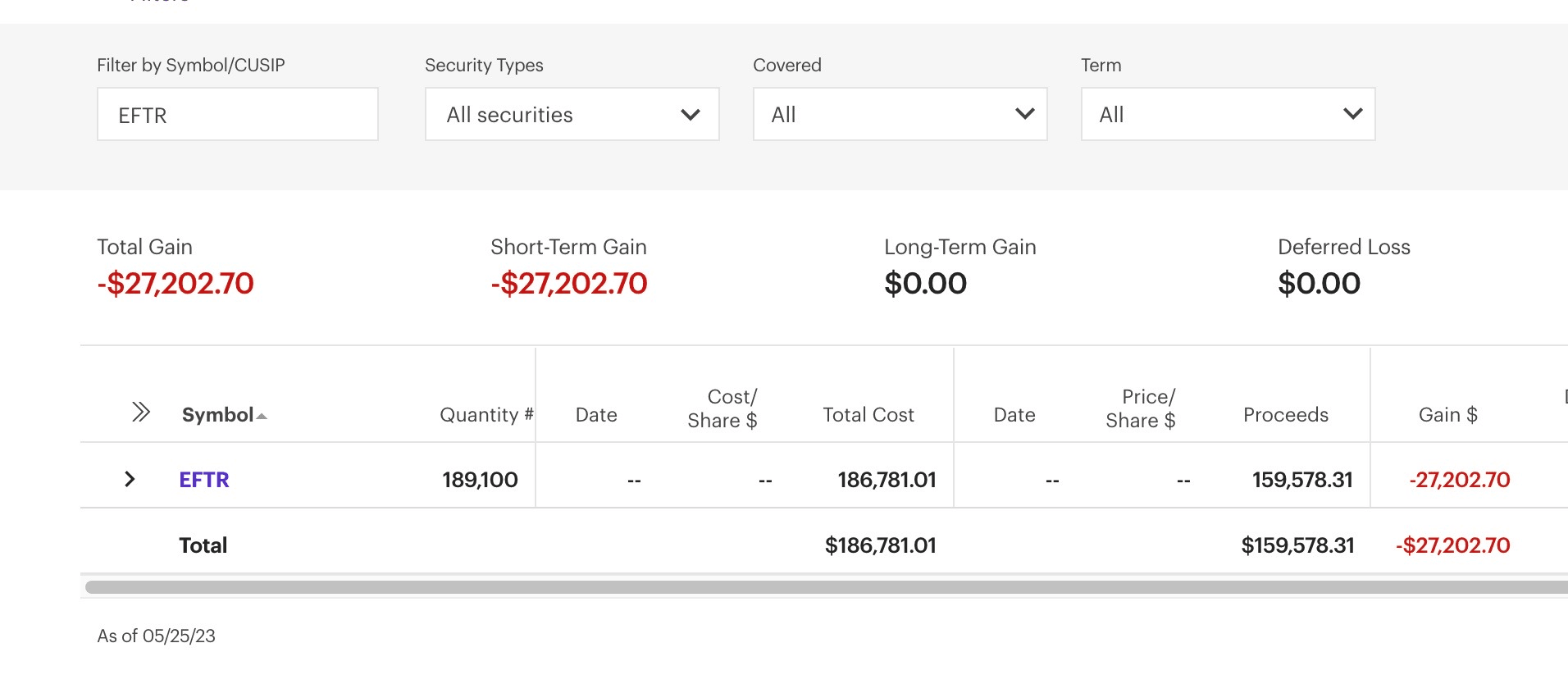1568x684 pixels.
Task: Click the Covered dropdown chevron arrow
Action: tap(1024, 114)
